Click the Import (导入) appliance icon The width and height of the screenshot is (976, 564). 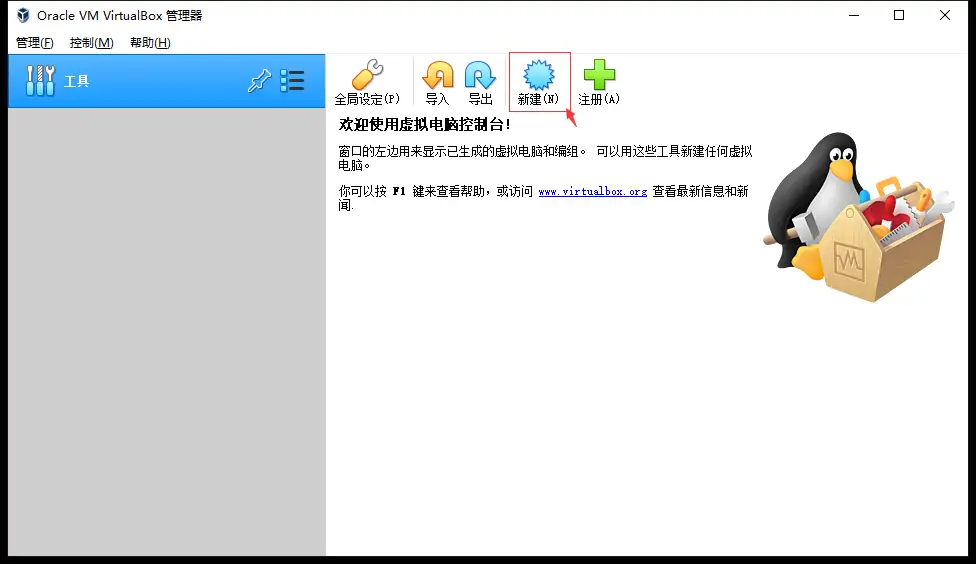[x=437, y=82]
